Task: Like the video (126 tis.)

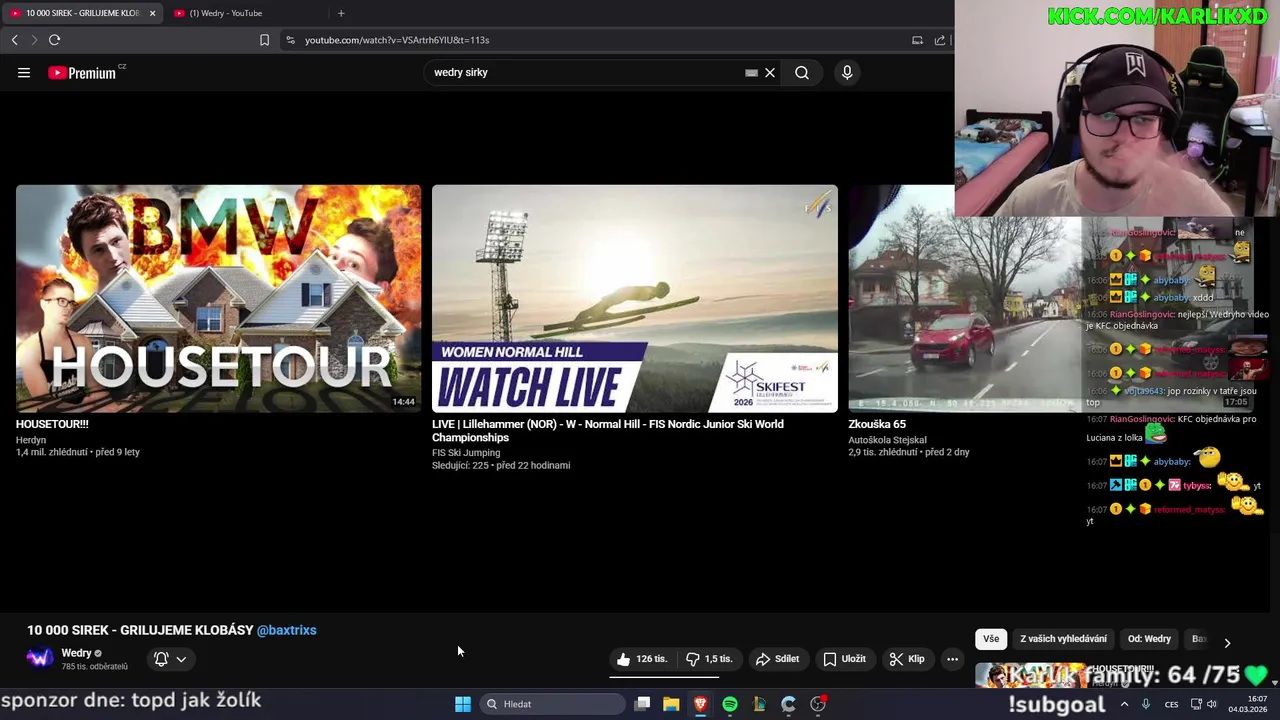Action: click(x=642, y=659)
